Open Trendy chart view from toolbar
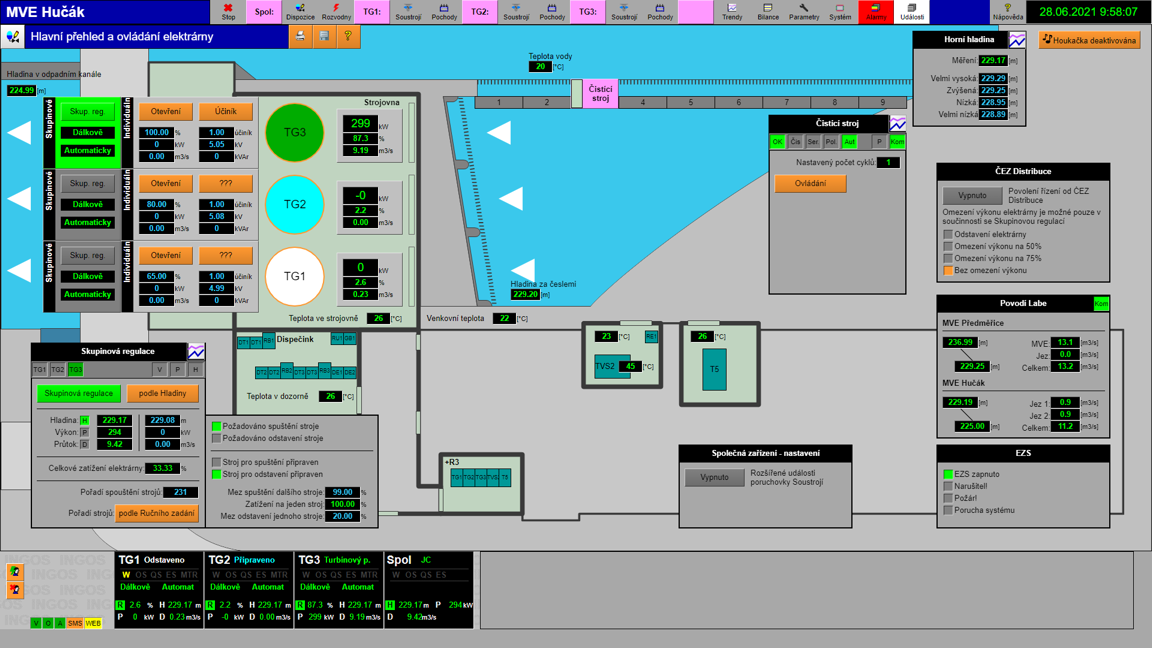 [x=732, y=12]
